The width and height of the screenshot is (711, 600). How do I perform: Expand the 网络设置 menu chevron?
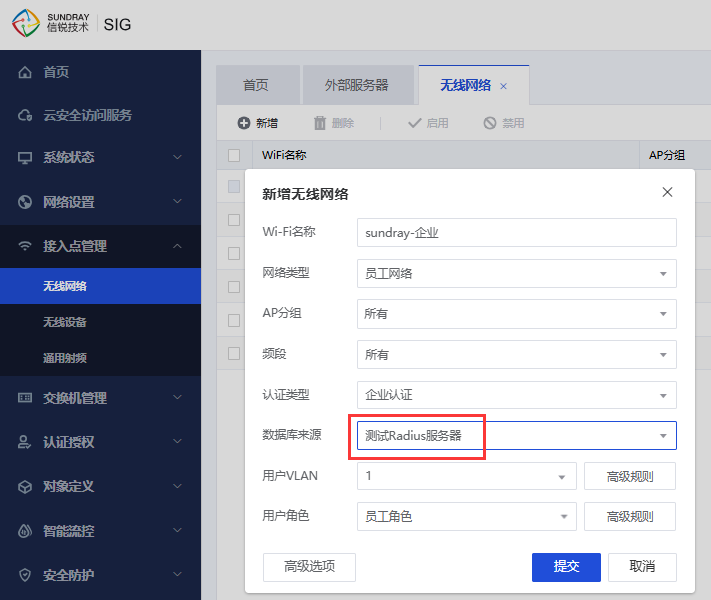[177, 201]
